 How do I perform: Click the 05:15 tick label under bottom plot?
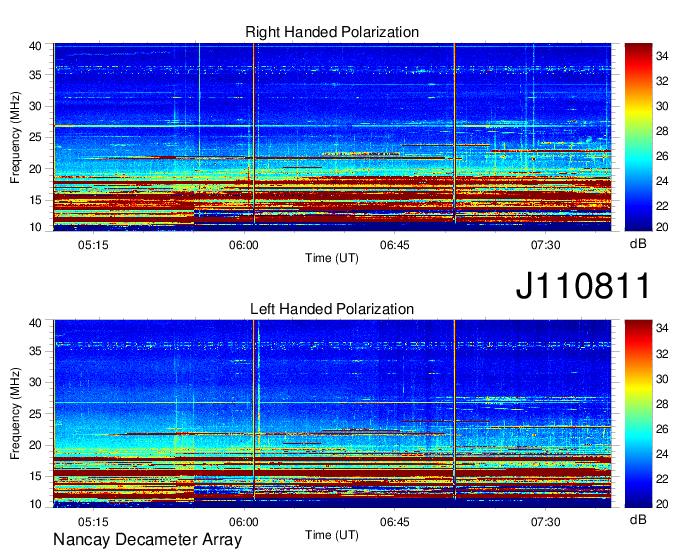(x=93, y=522)
